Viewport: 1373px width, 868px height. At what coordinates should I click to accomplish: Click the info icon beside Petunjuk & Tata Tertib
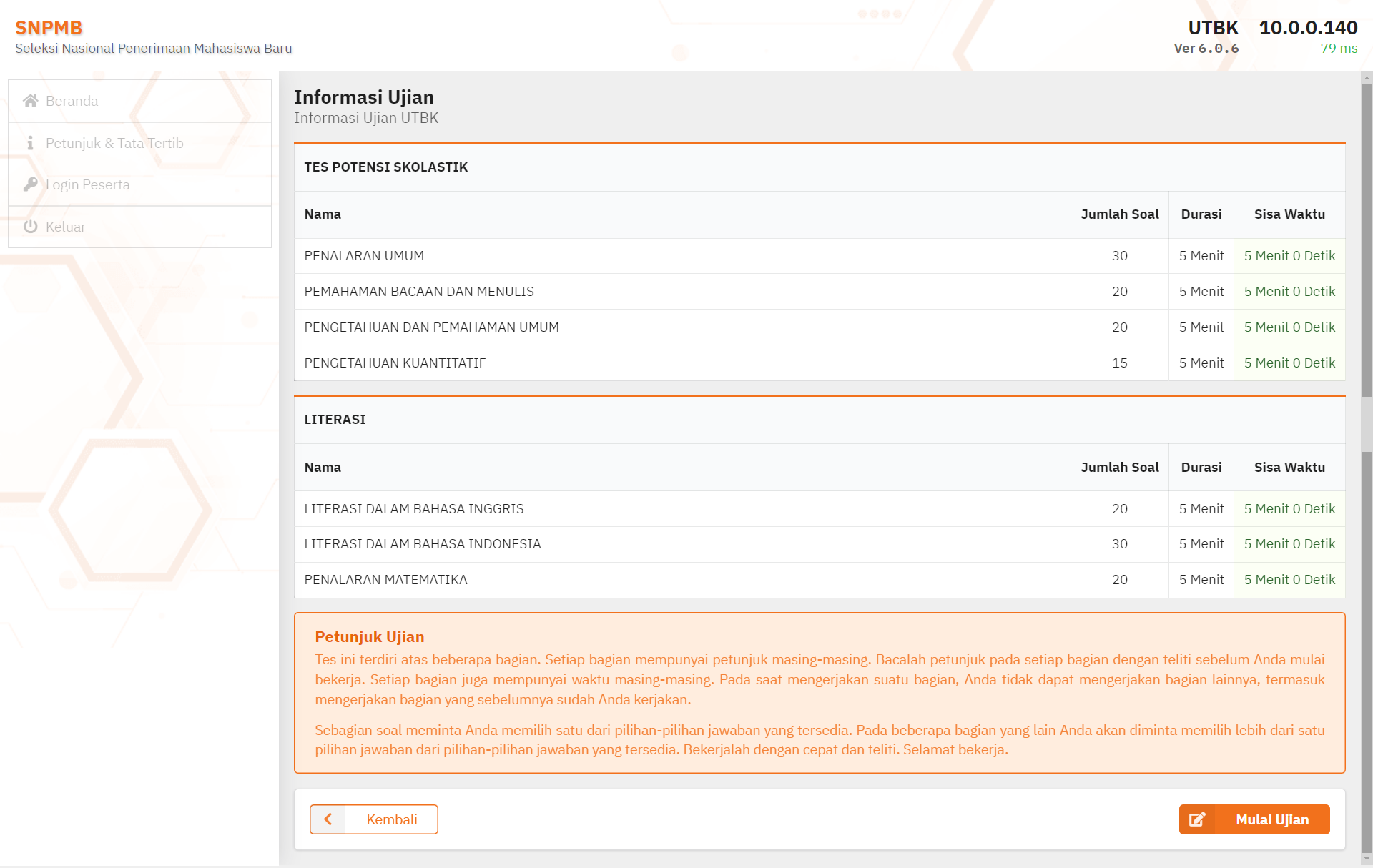[30, 143]
